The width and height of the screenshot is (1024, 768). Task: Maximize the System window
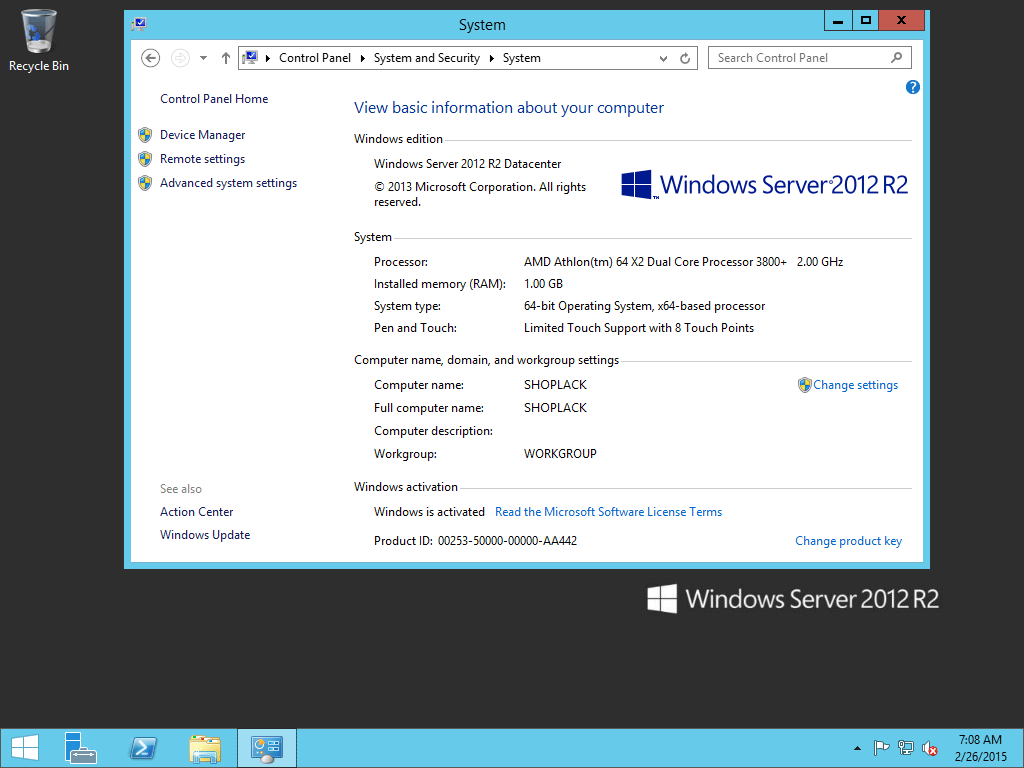pyautogui.click(x=865, y=20)
